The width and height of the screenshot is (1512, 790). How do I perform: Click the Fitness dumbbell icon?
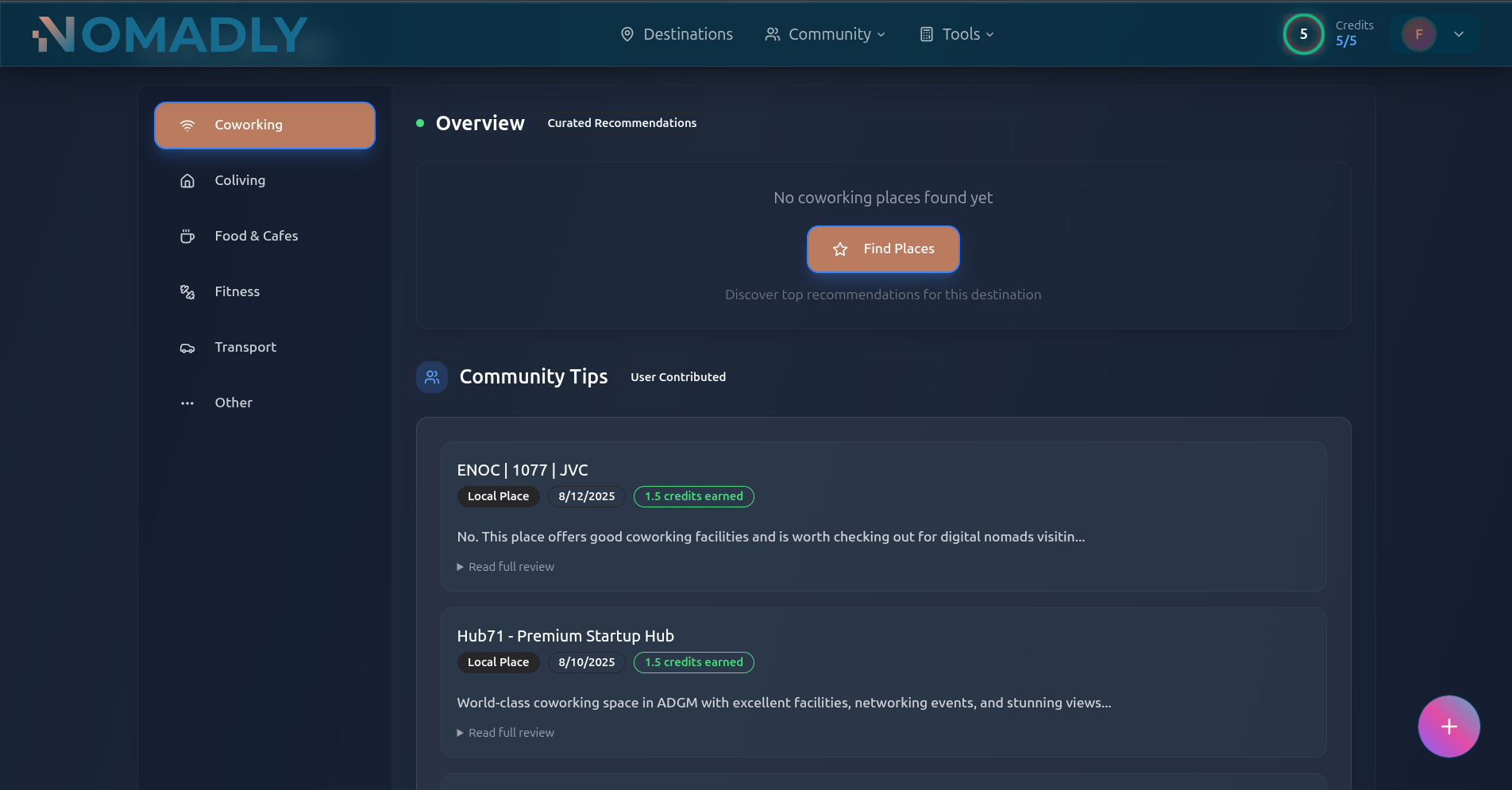click(187, 292)
